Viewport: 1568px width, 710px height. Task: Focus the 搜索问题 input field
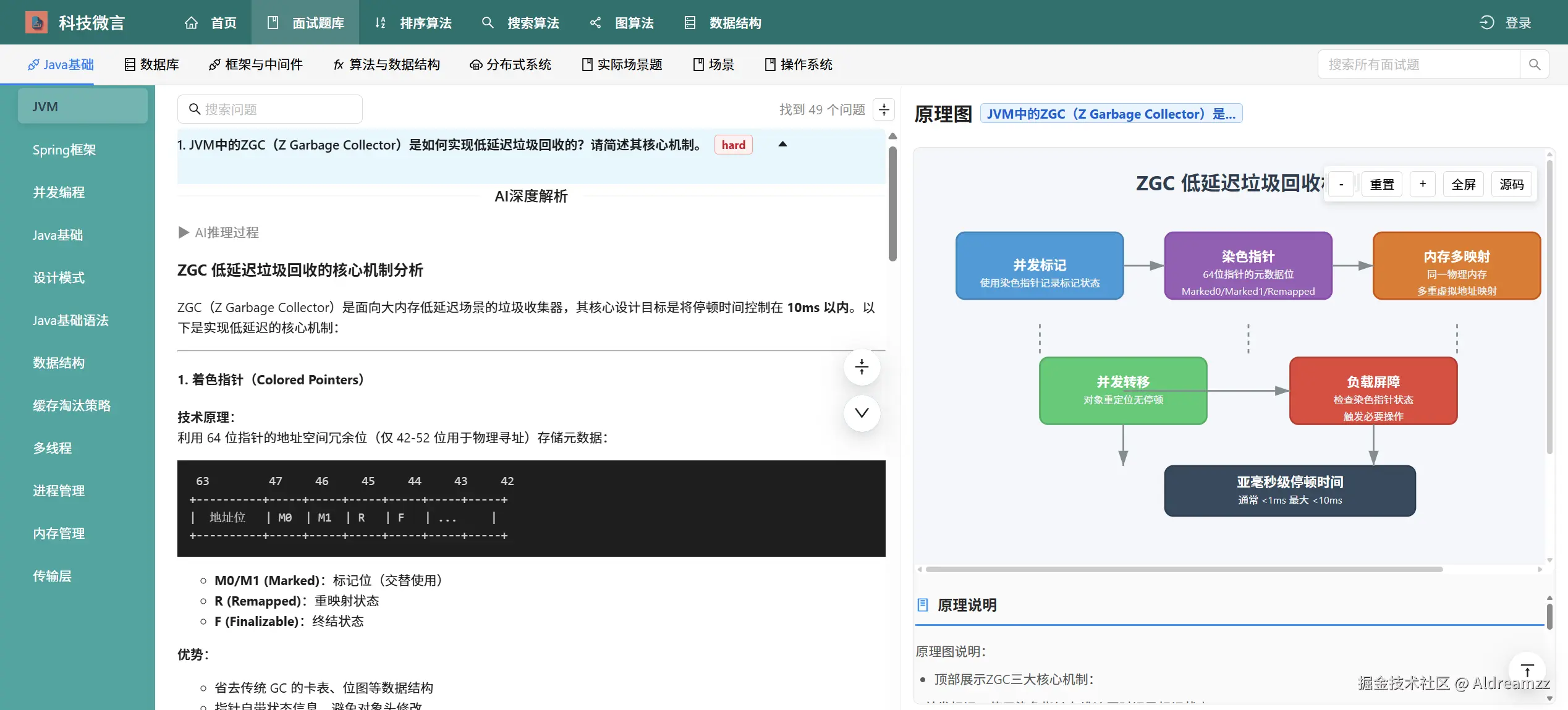[x=270, y=109]
